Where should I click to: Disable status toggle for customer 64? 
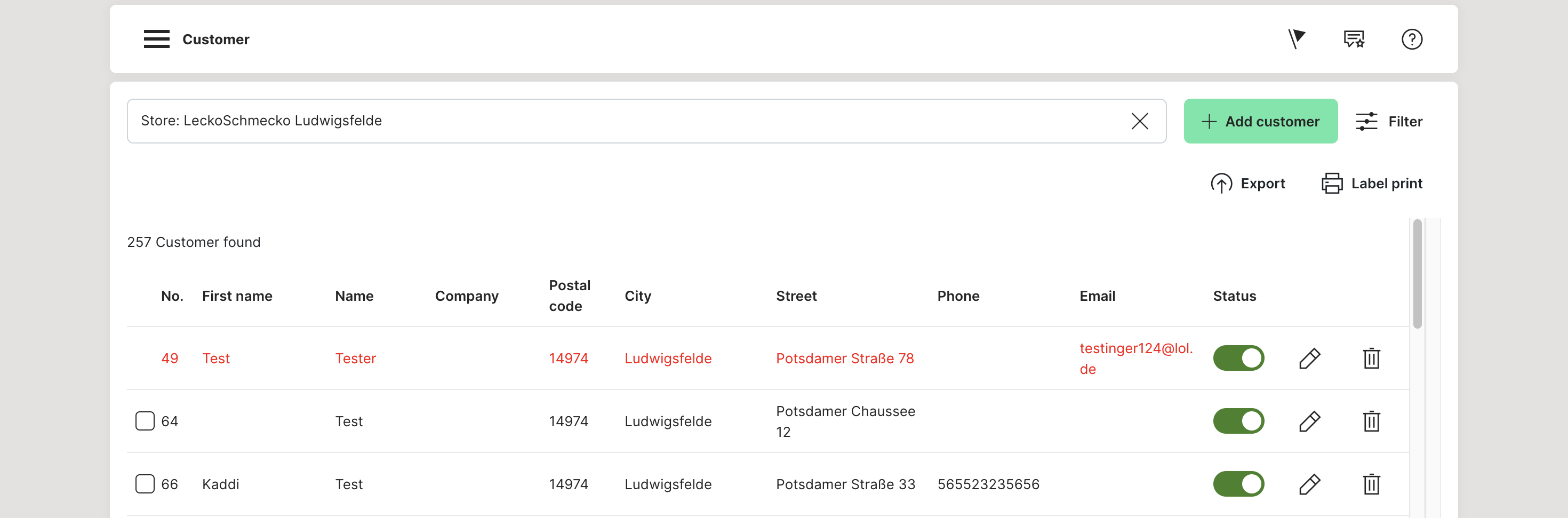pos(1238,421)
